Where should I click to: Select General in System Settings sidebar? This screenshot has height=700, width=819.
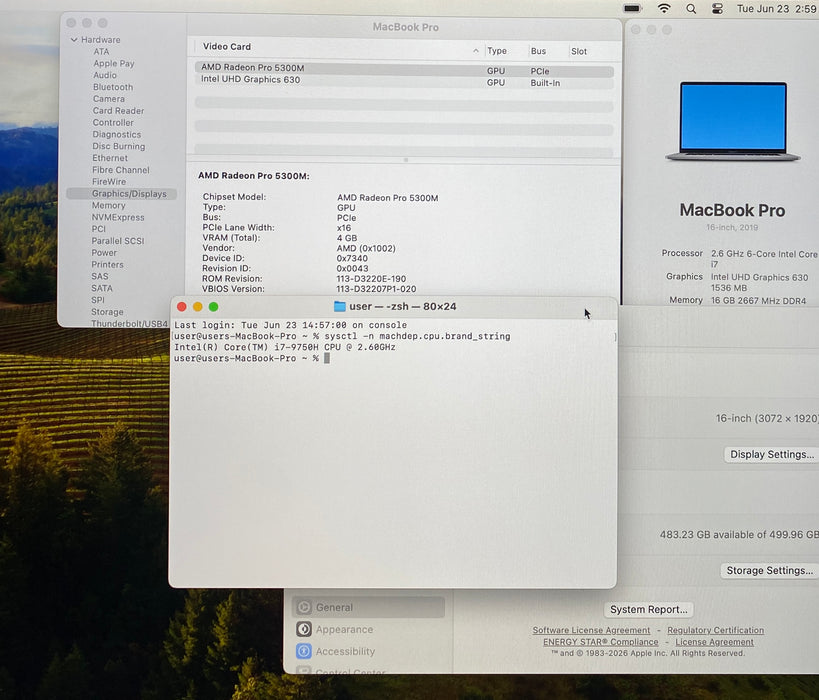[368, 608]
